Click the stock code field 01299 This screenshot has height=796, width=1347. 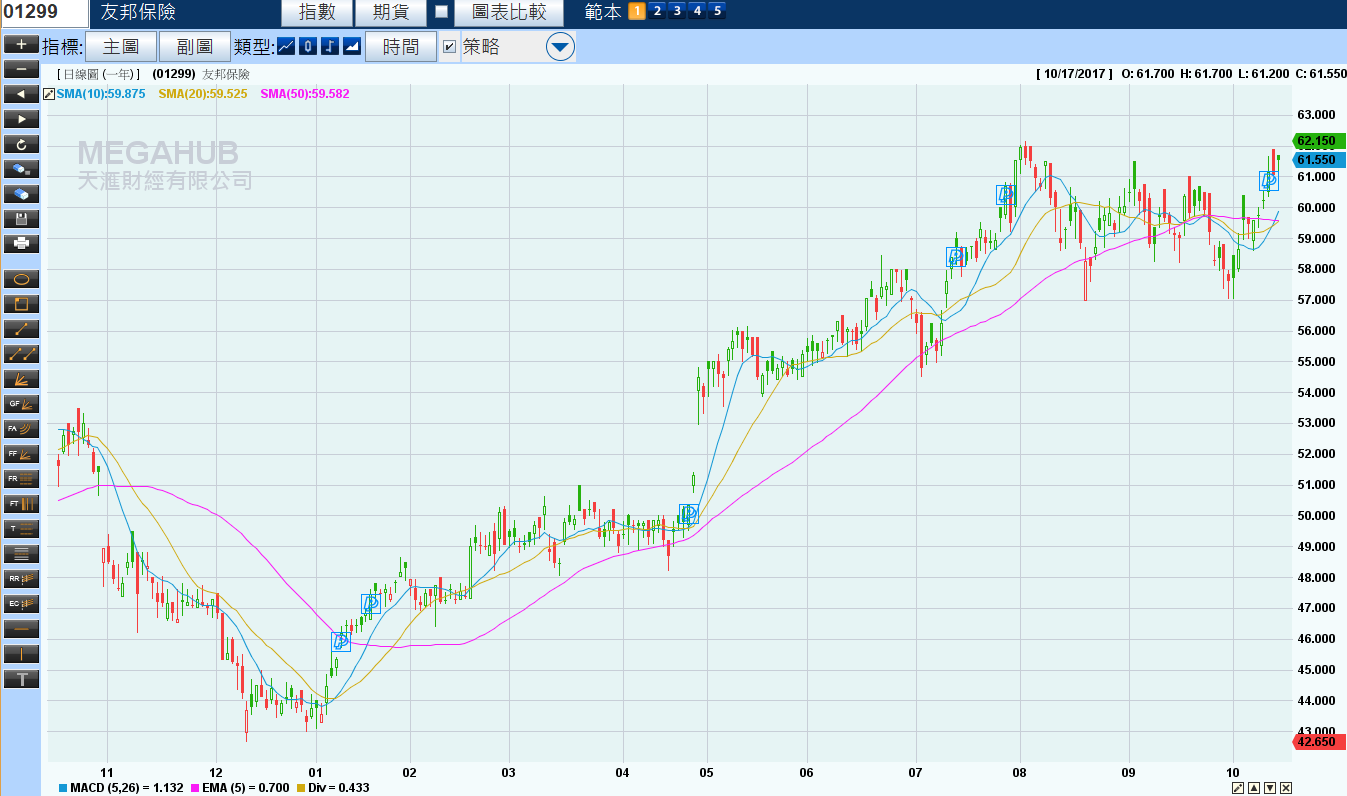click(x=43, y=13)
